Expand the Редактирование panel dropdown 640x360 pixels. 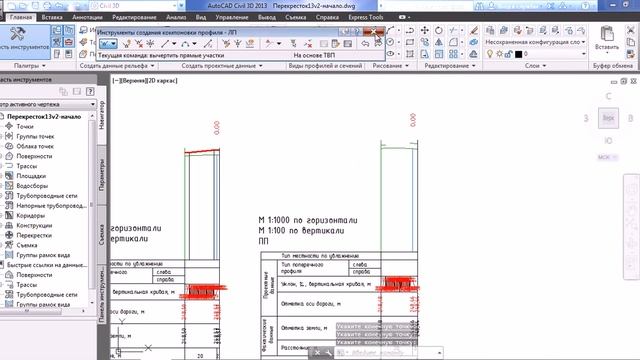(x=450, y=65)
